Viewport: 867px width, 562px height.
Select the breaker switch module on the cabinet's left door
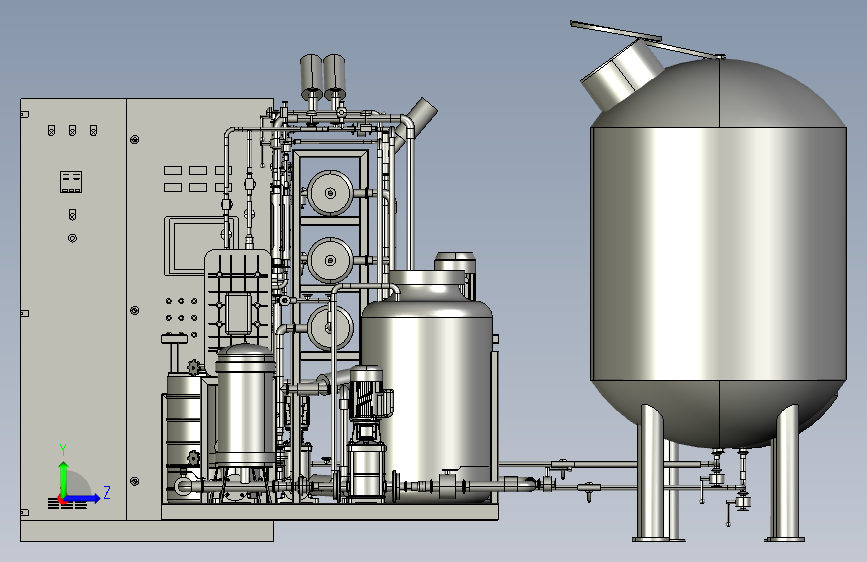click(71, 181)
